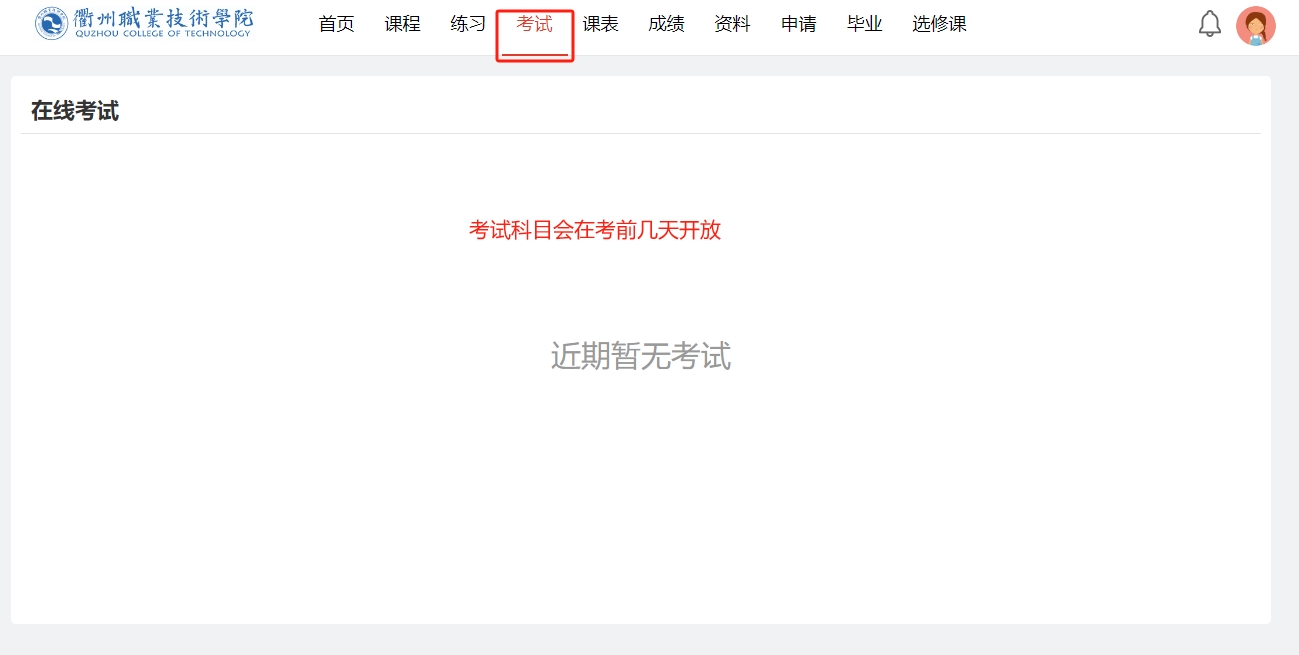The width and height of the screenshot is (1299, 655).
Task: Click the 在线考试 section heading
Action: (x=75, y=111)
